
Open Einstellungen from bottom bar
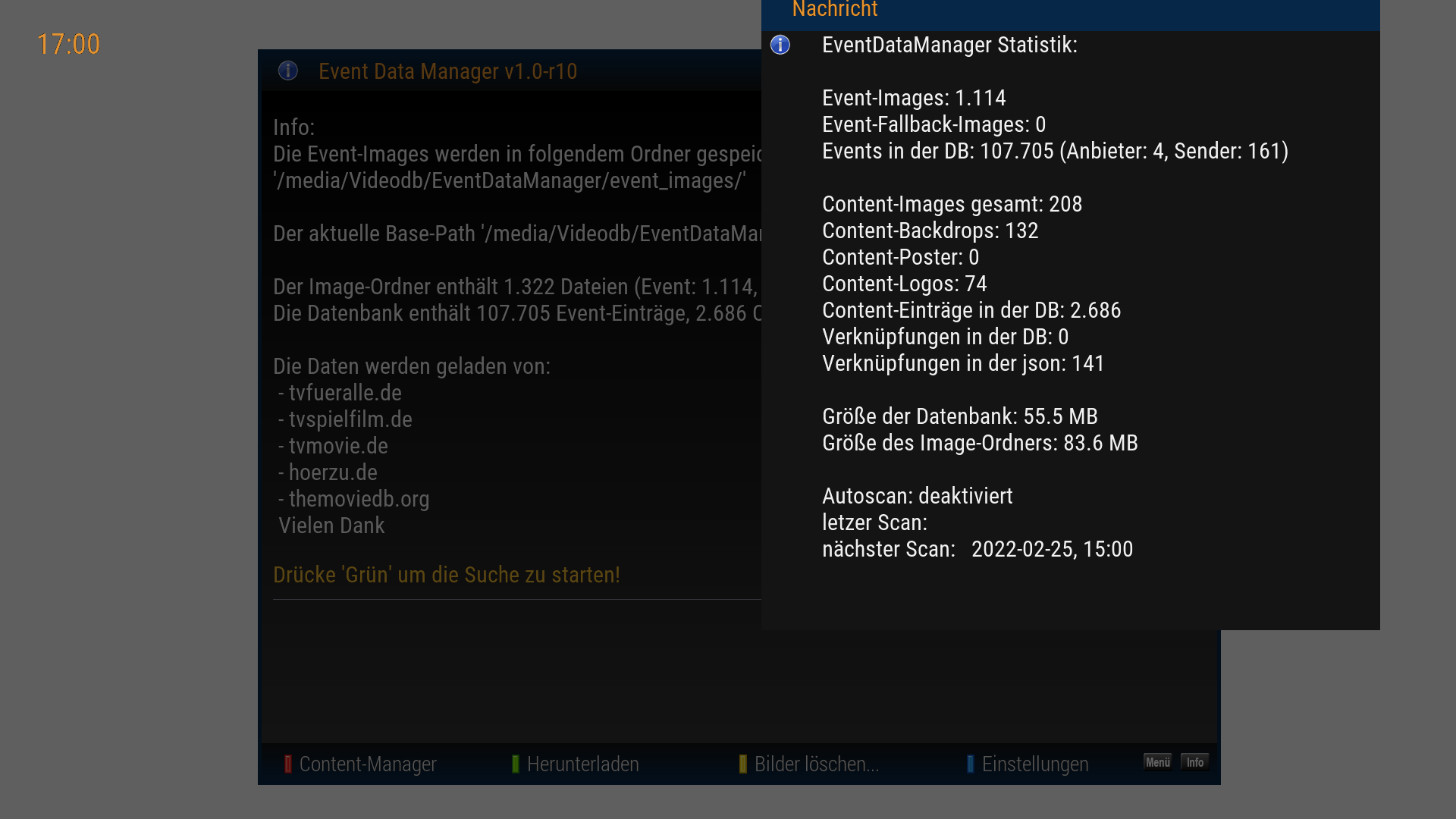coord(1035,764)
